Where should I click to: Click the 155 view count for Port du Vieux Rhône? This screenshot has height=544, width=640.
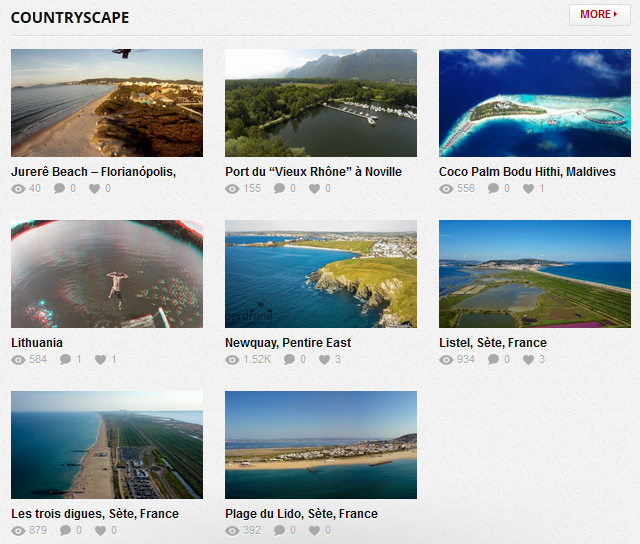(x=252, y=189)
